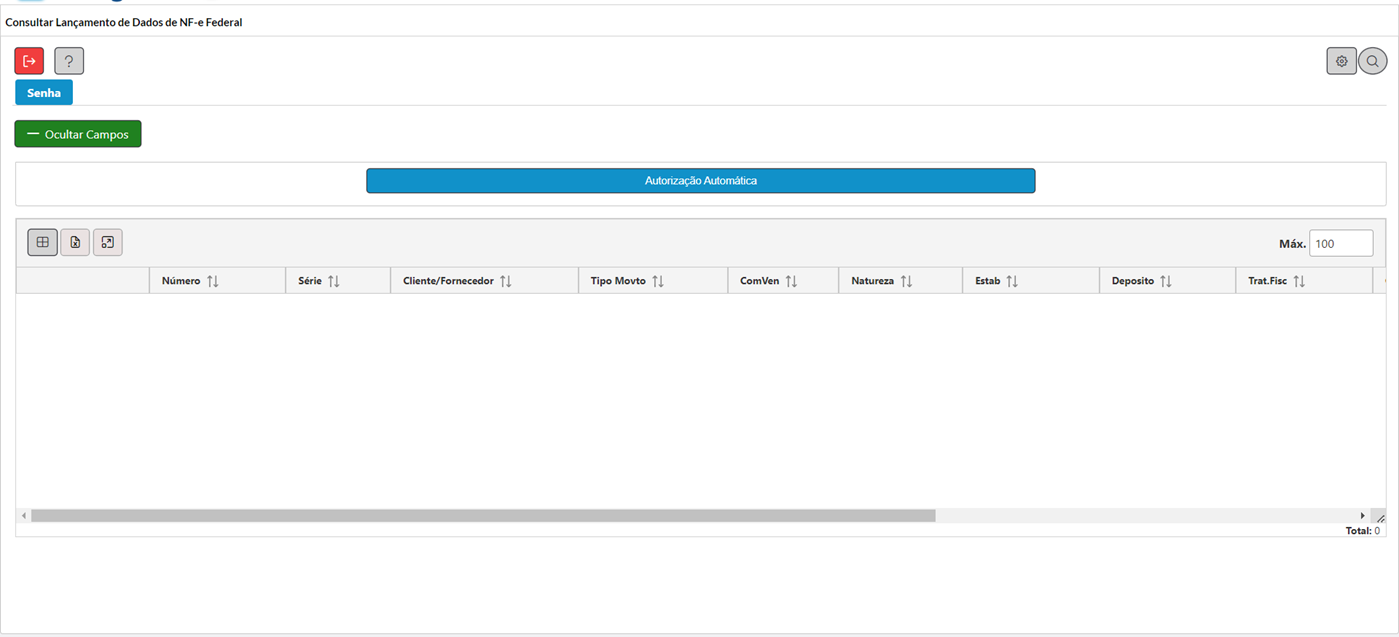
Task: Click the grid columns layout icon
Action: click(x=42, y=242)
